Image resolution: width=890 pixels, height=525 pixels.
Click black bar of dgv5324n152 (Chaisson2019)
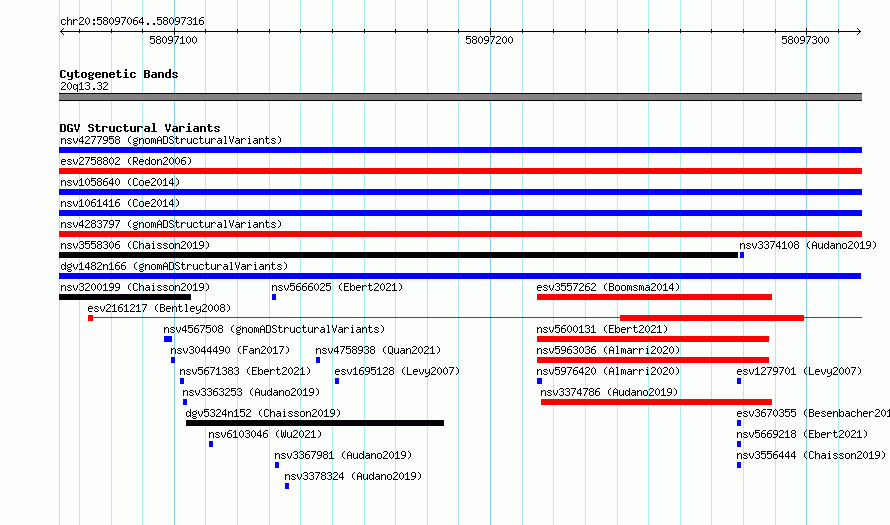[x=315, y=423]
